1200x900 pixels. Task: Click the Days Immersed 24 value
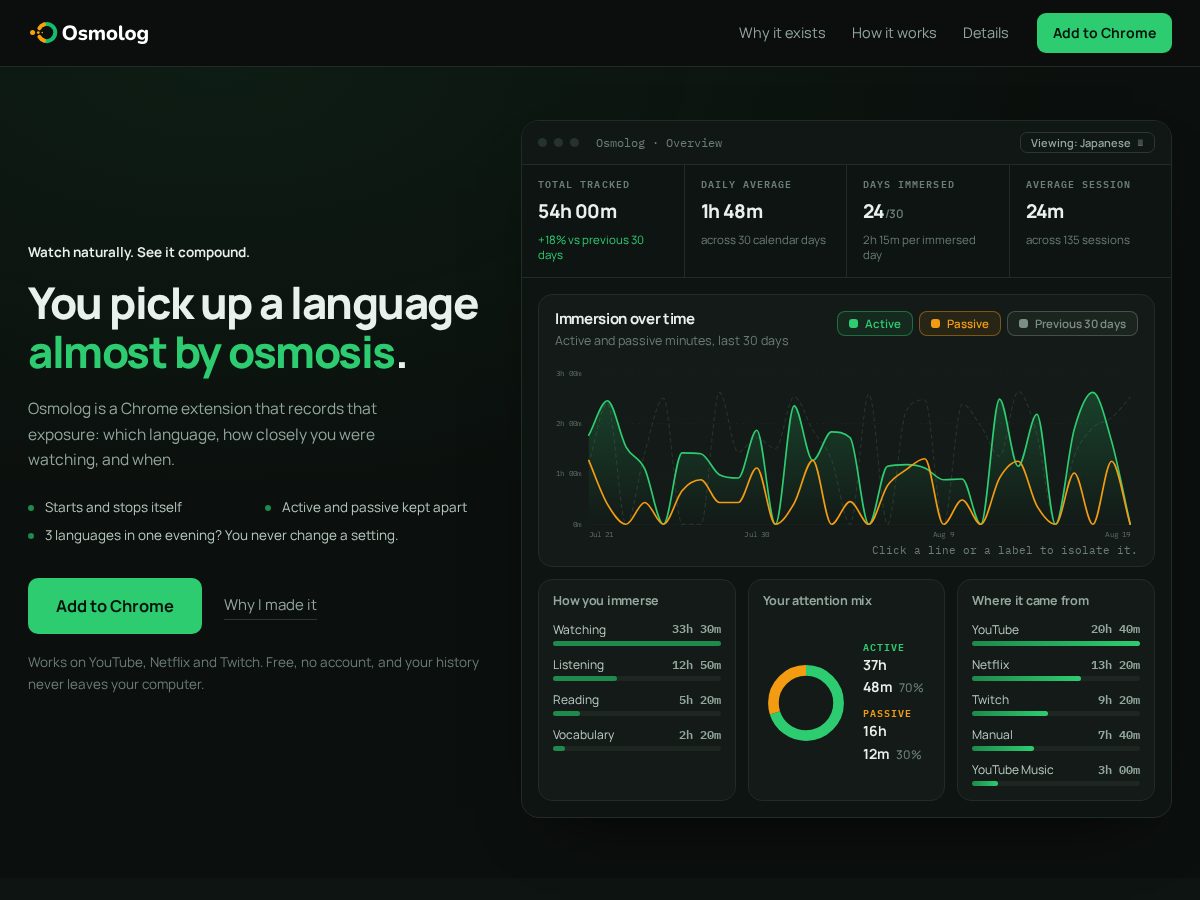pyautogui.click(x=873, y=211)
